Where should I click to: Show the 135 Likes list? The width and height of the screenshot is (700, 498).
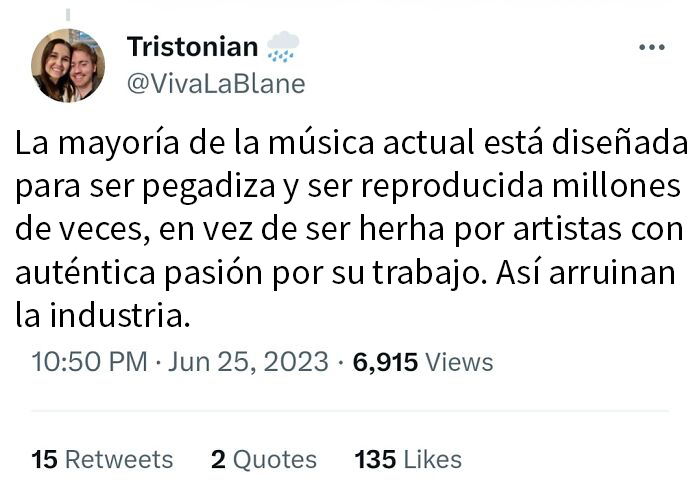click(x=408, y=459)
